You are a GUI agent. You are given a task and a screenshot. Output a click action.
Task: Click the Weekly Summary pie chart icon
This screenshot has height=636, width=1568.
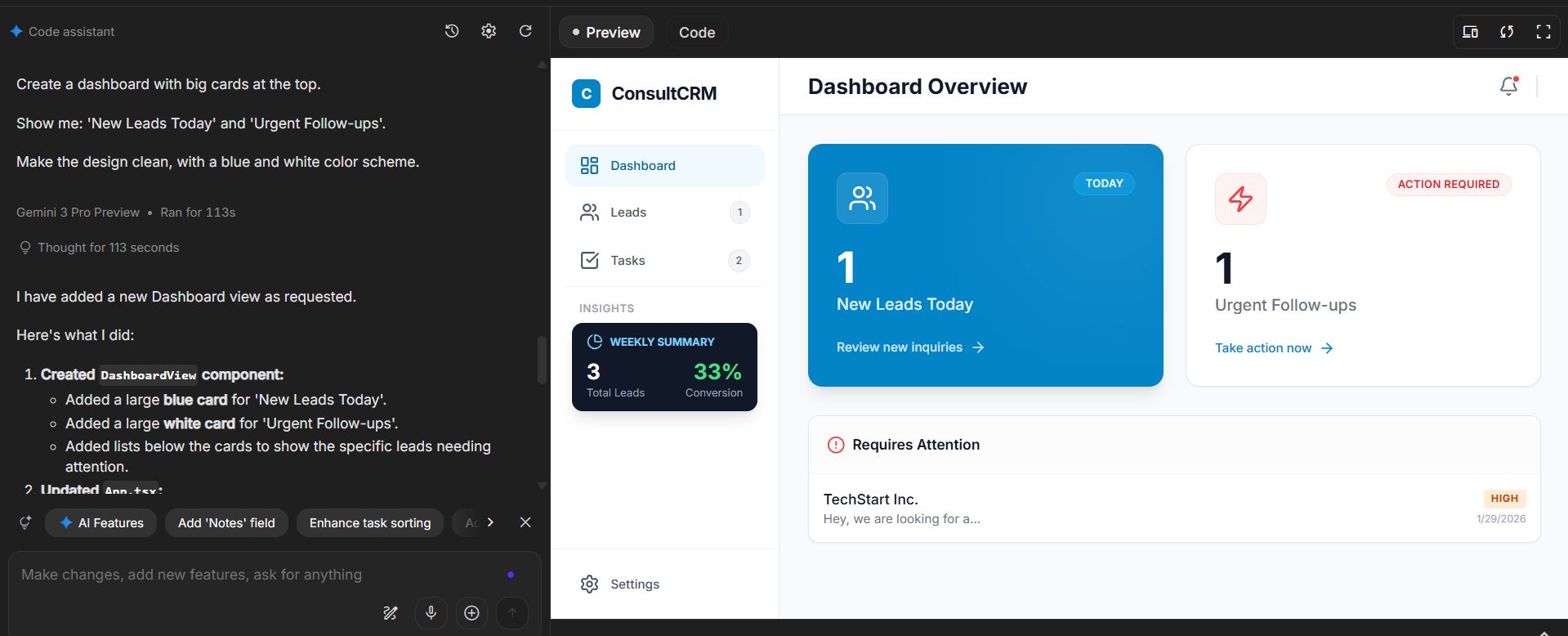pyautogui.click(x=595, y=342)
